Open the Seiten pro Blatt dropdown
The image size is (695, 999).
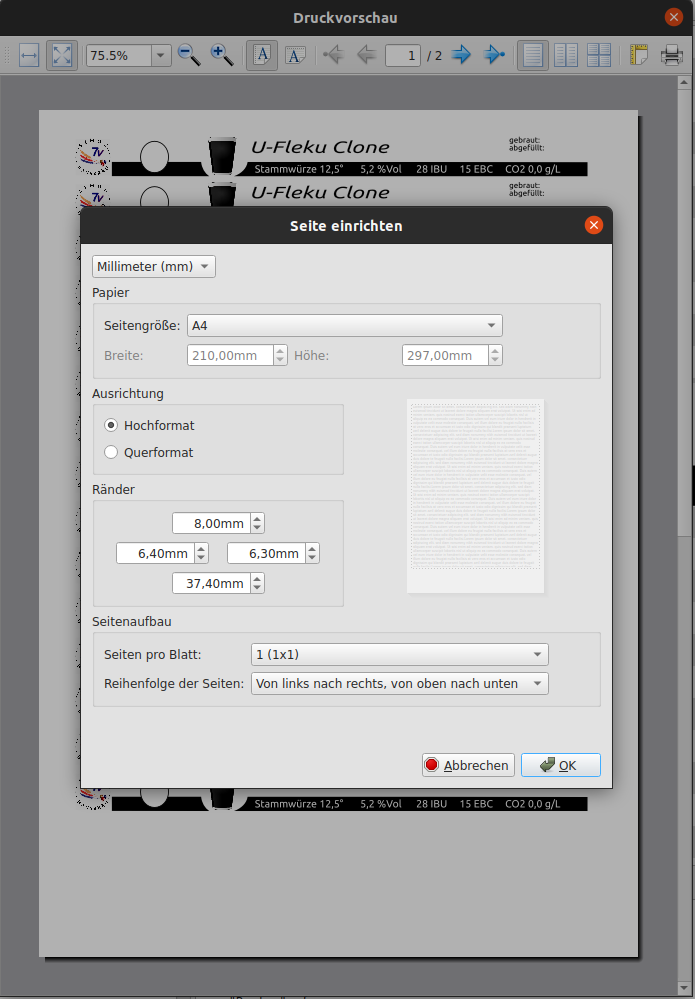399,655
